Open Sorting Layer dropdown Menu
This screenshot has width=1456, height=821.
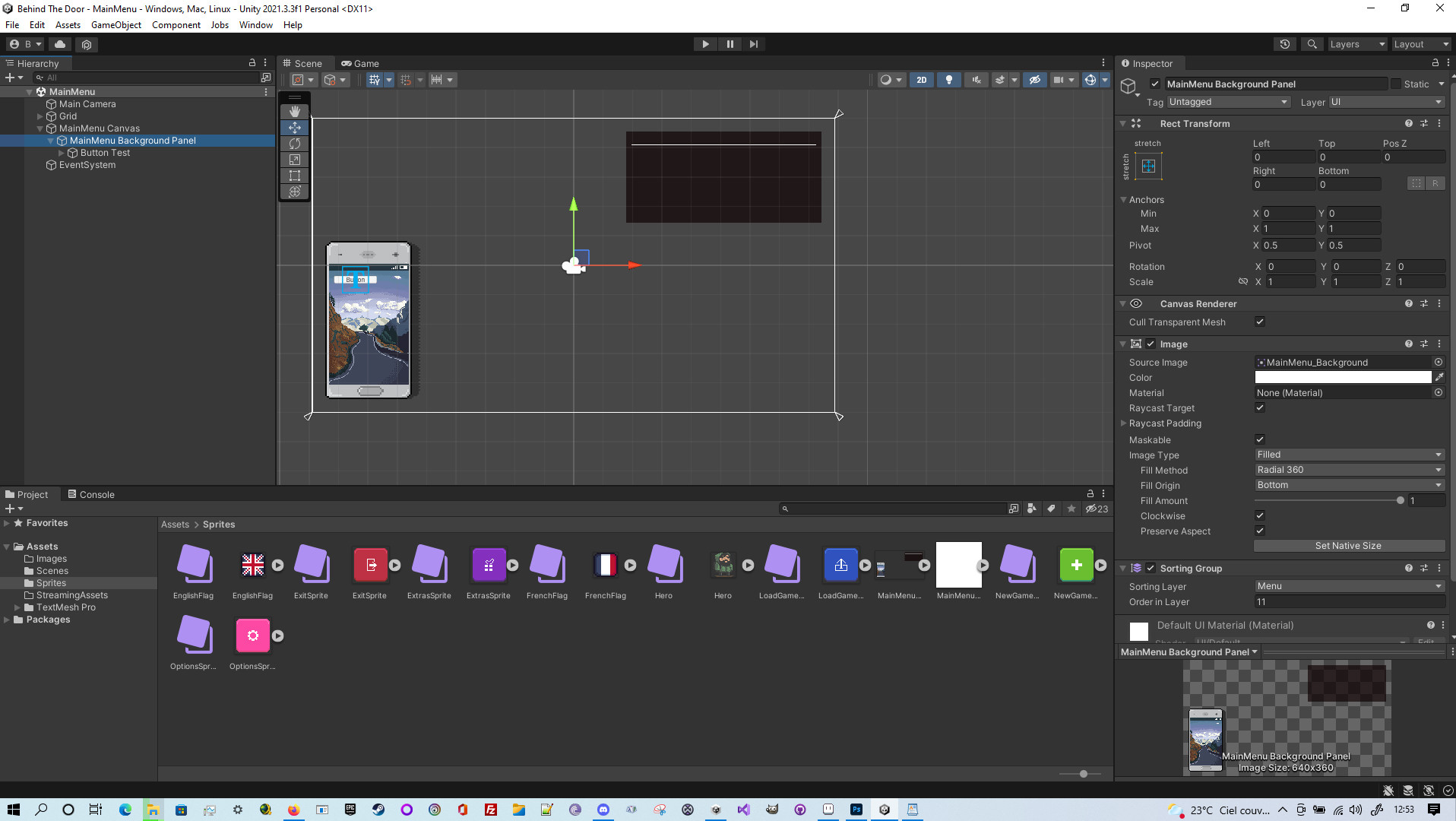tap(1349, 587)
